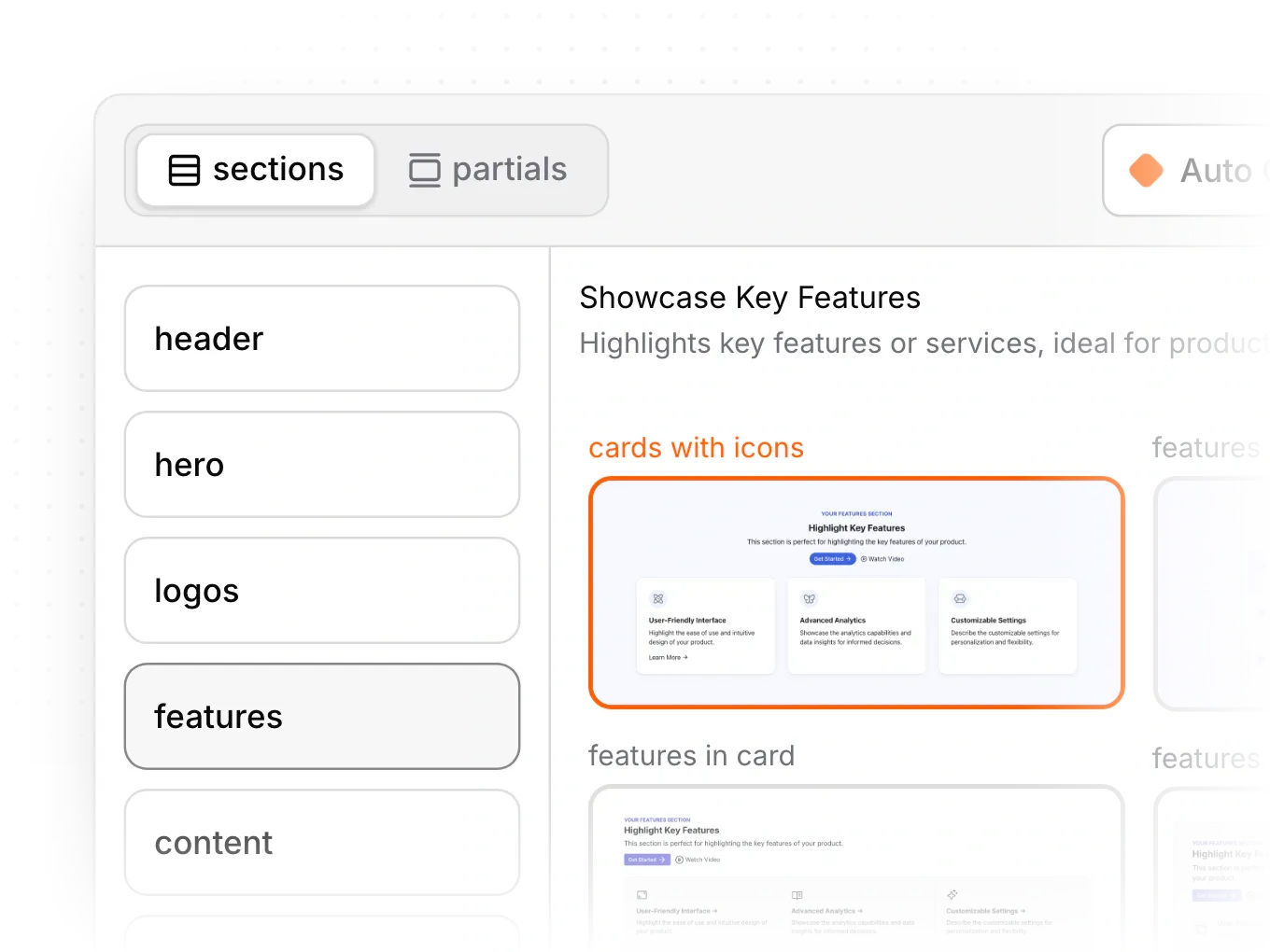Click Get Started in features in card preview

[647, 860]
